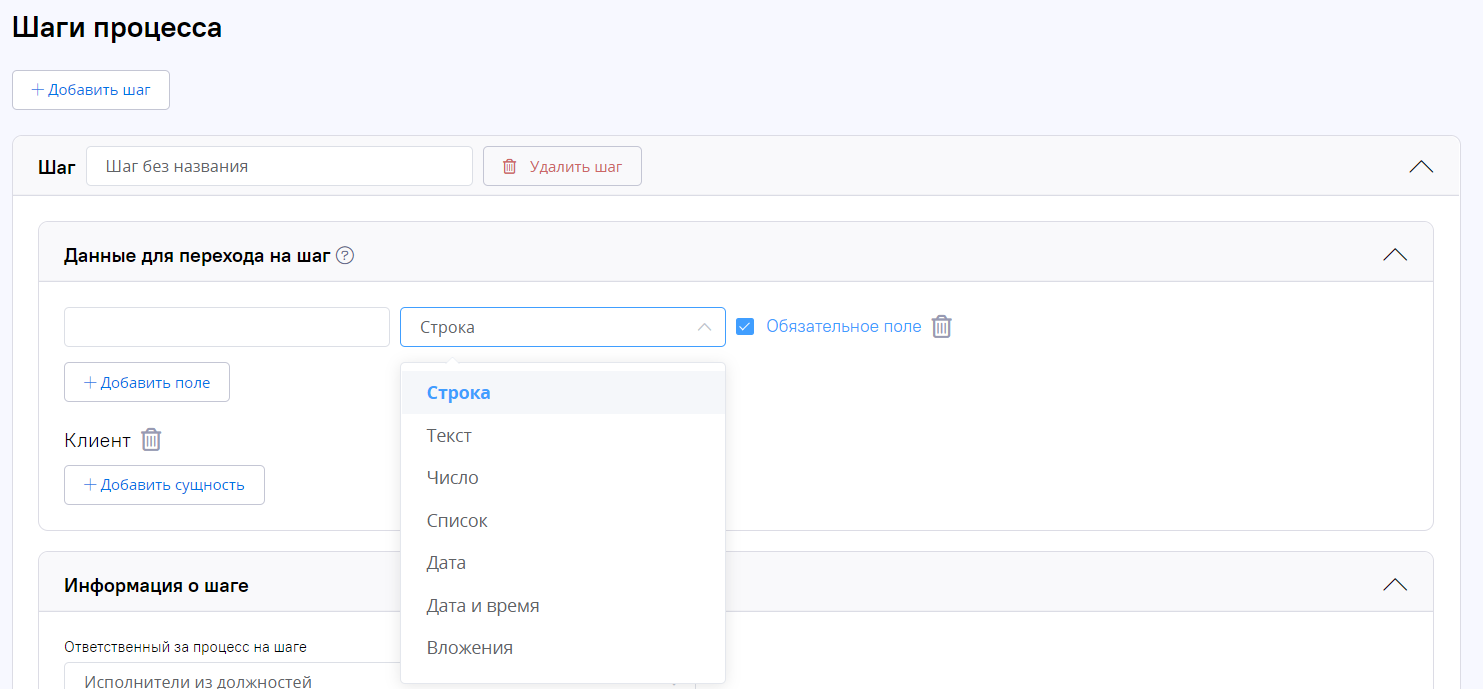Click the step name field «Шаг без названия»
The width and height of the screenshot is (1483, 689).
[x=279, y=166]
